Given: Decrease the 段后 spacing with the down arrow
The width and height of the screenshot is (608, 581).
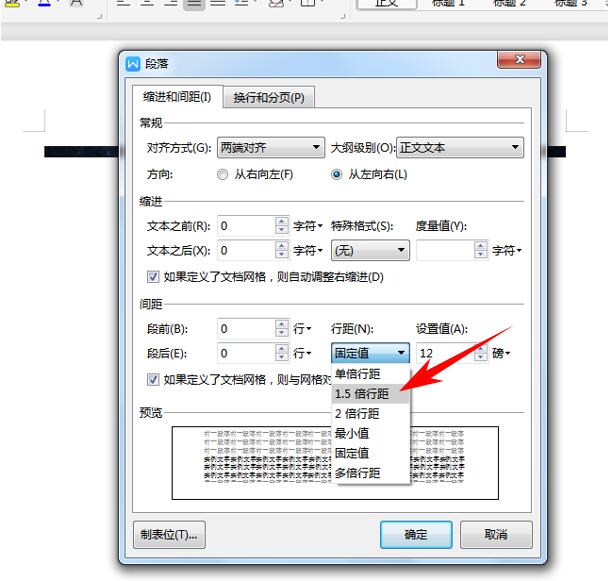Looking at the screenshot, I should [x=282, y=357].
